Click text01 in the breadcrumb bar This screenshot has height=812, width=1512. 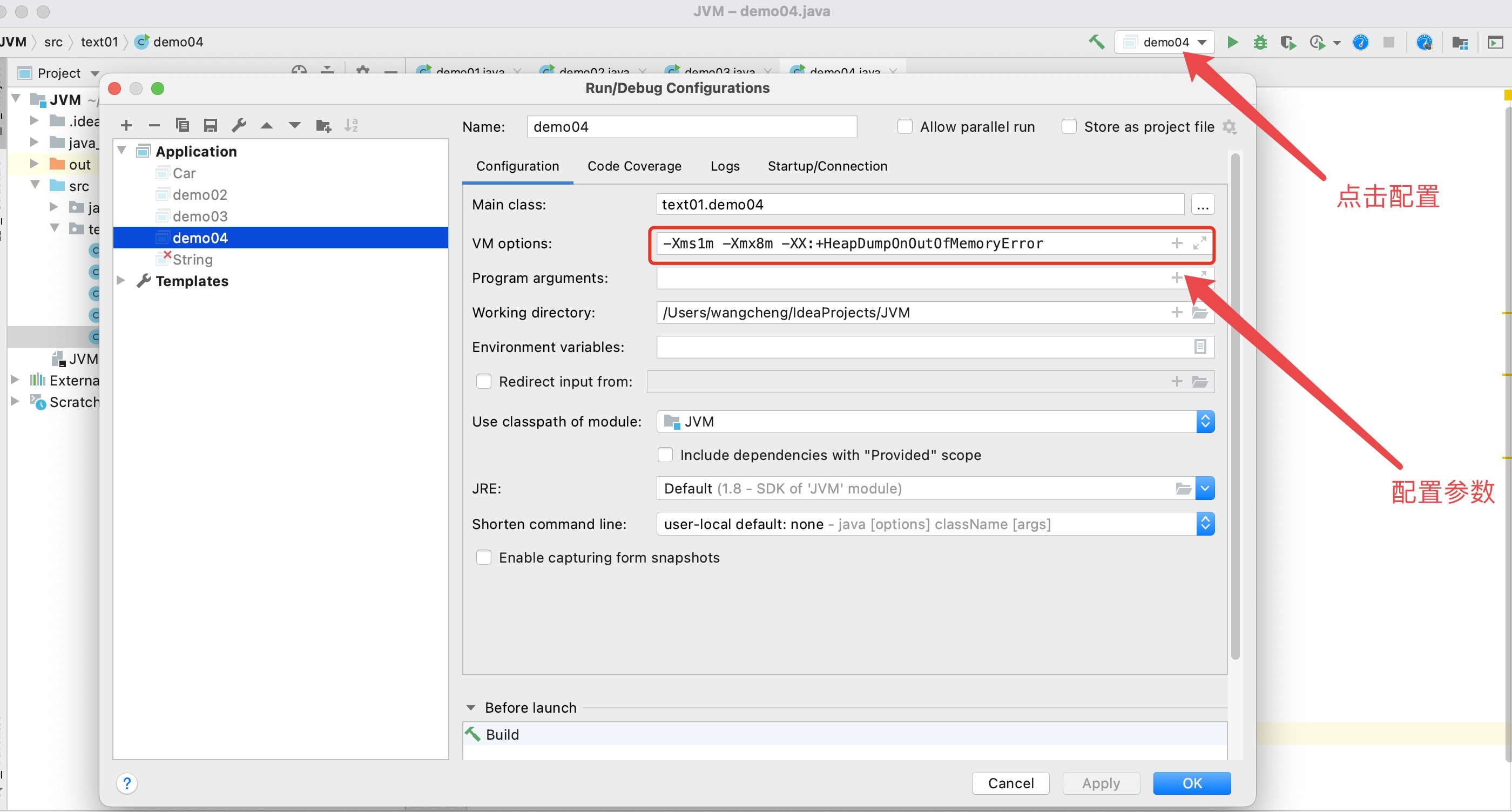pos(99,42)
